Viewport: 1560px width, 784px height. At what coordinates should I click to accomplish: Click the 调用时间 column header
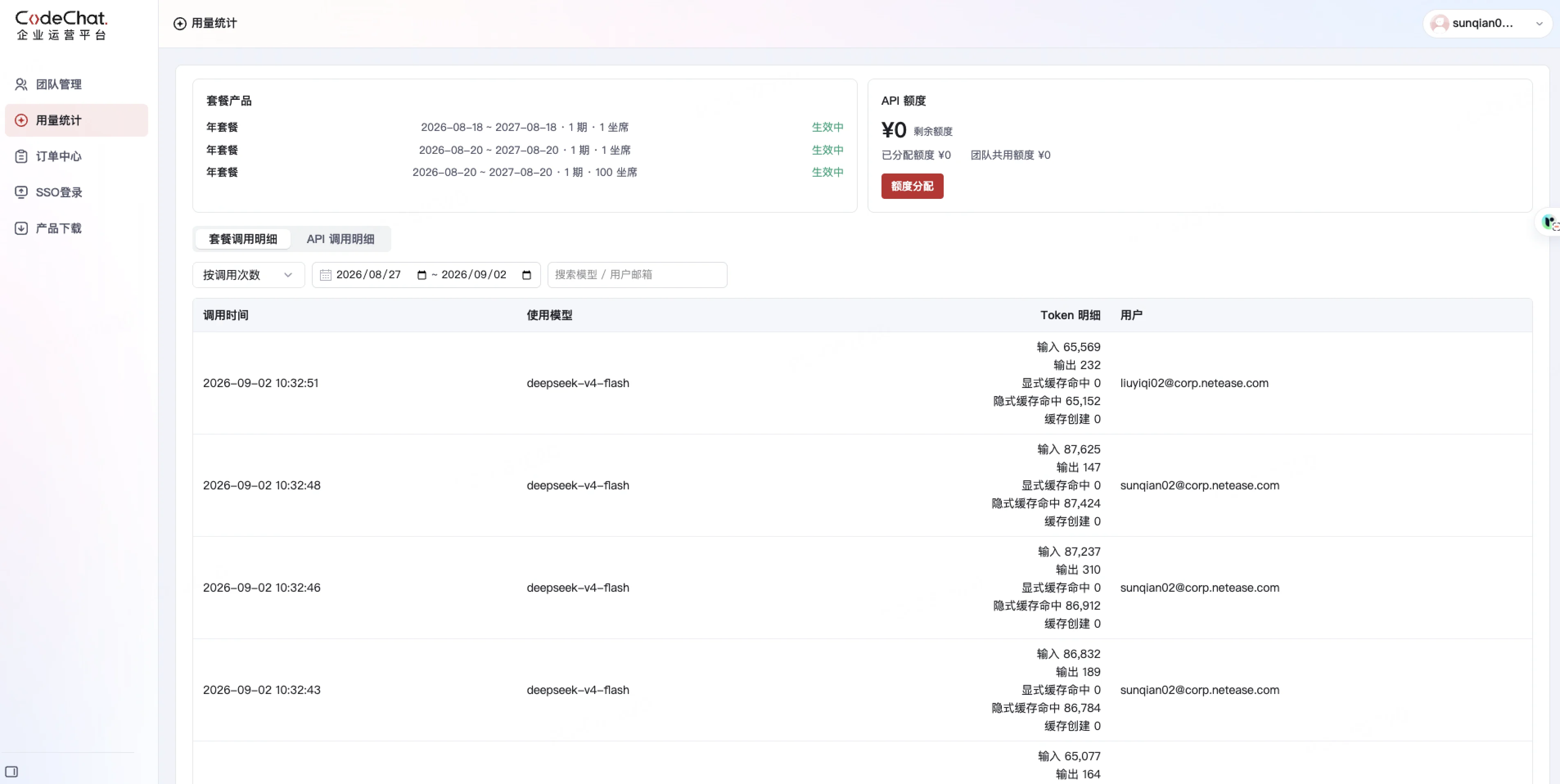[225, 315]
